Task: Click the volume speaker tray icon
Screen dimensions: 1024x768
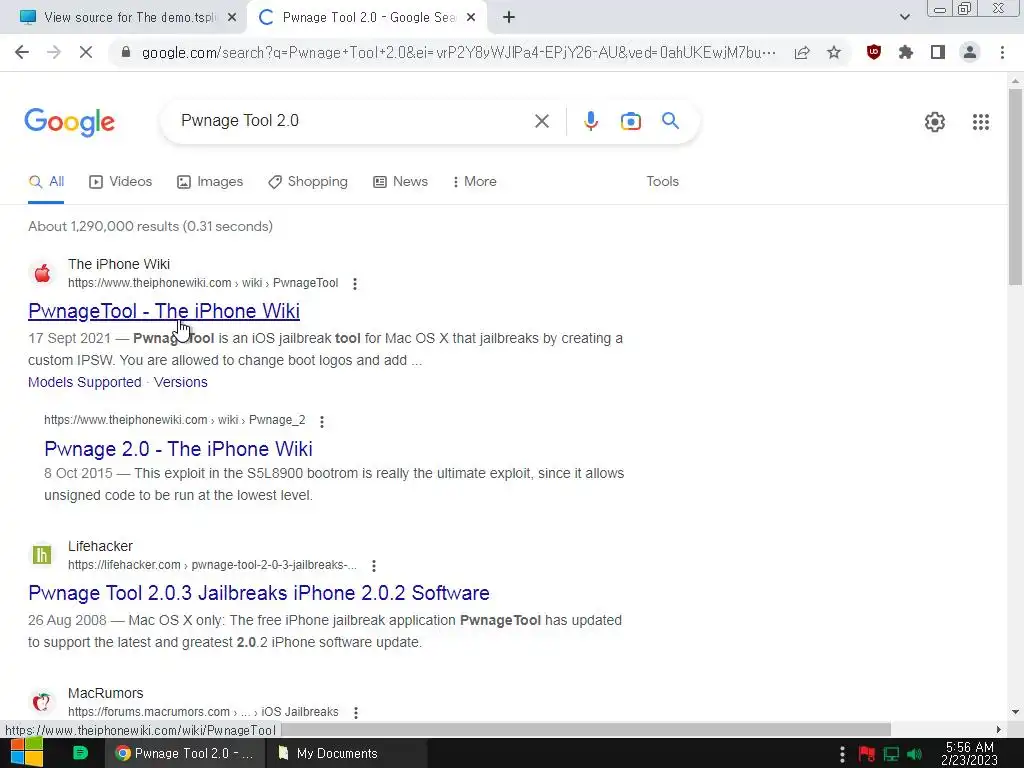Action: 915,754
